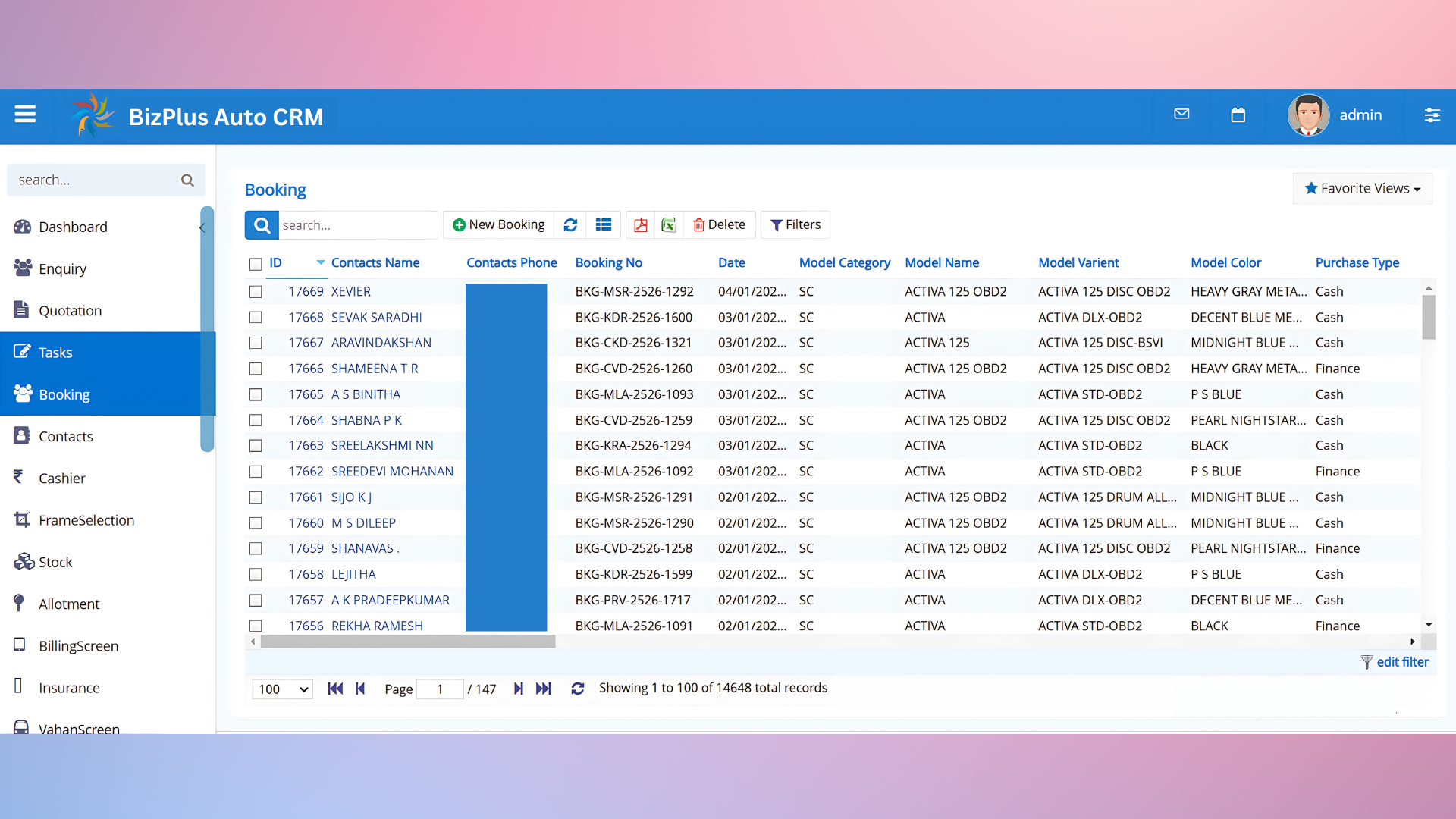Screen dimensions: 1456x819
Task: Reload records using pager refresh icon
Action: click(578, 689)
